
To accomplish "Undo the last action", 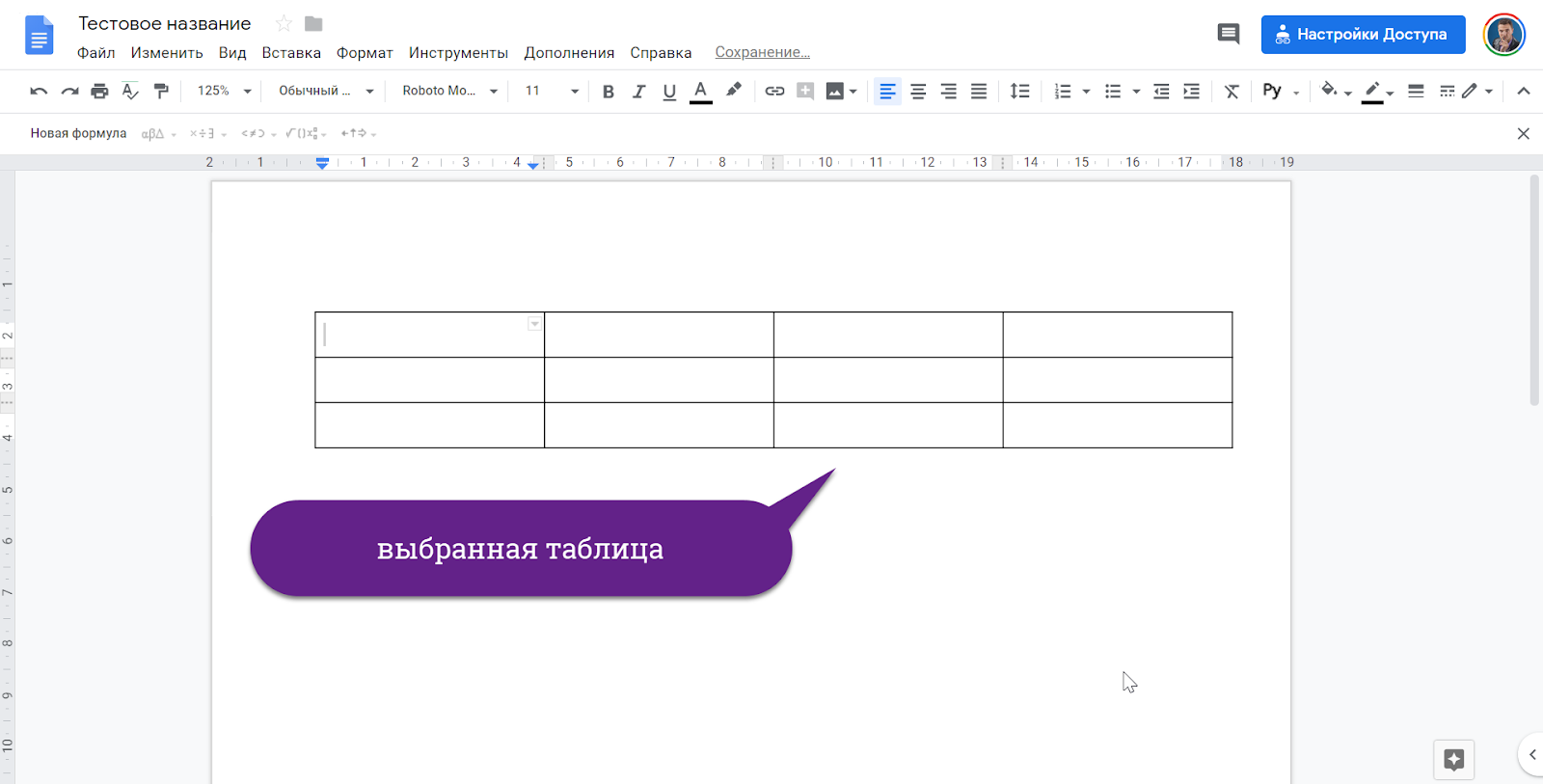I will [x=39, y=91].
